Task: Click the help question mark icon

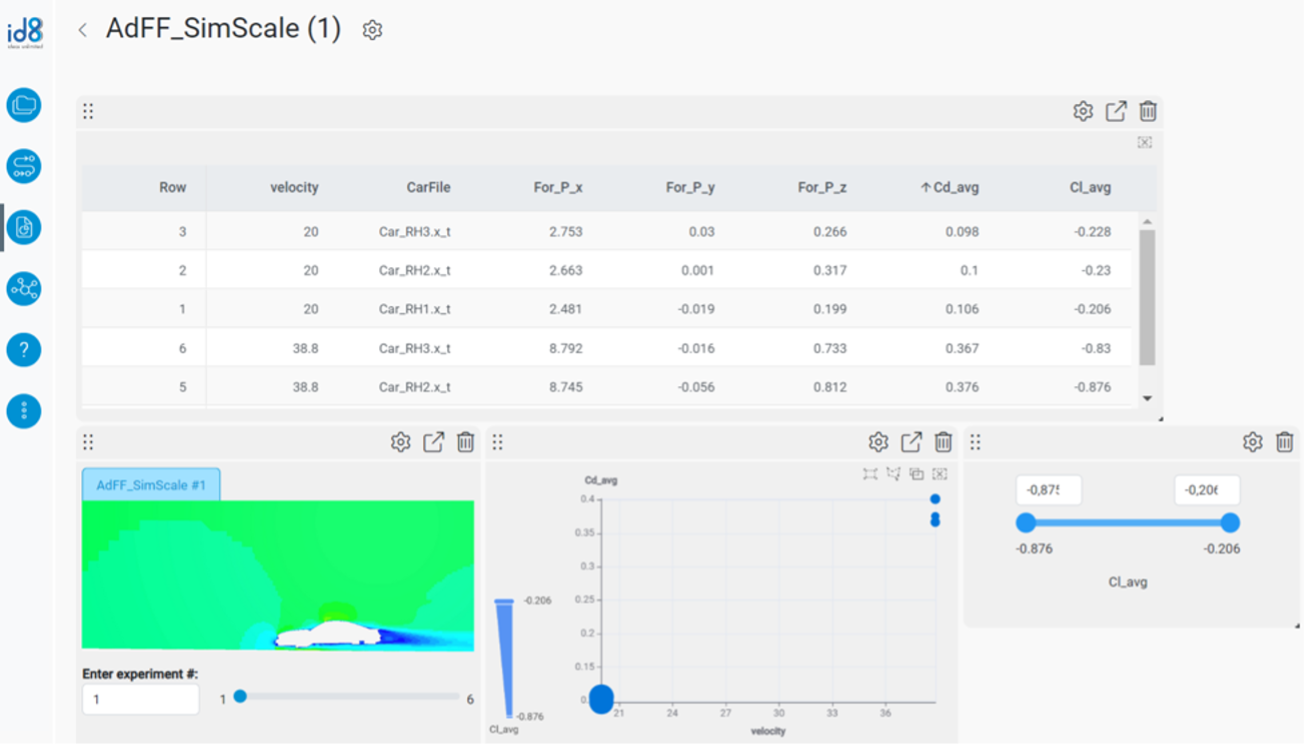Action: point(24,350)
